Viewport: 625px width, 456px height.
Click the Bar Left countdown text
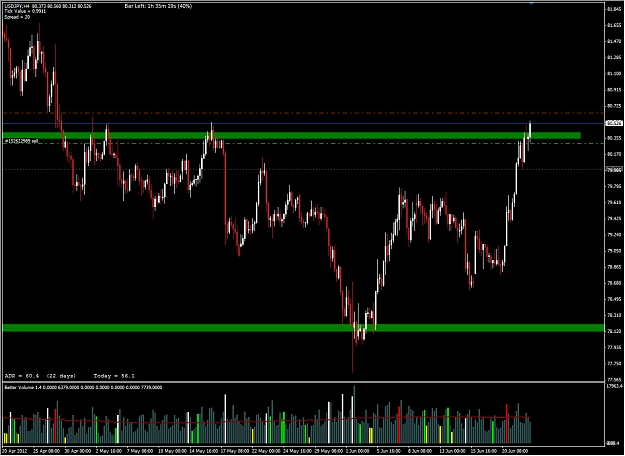[x=158, y=6]
